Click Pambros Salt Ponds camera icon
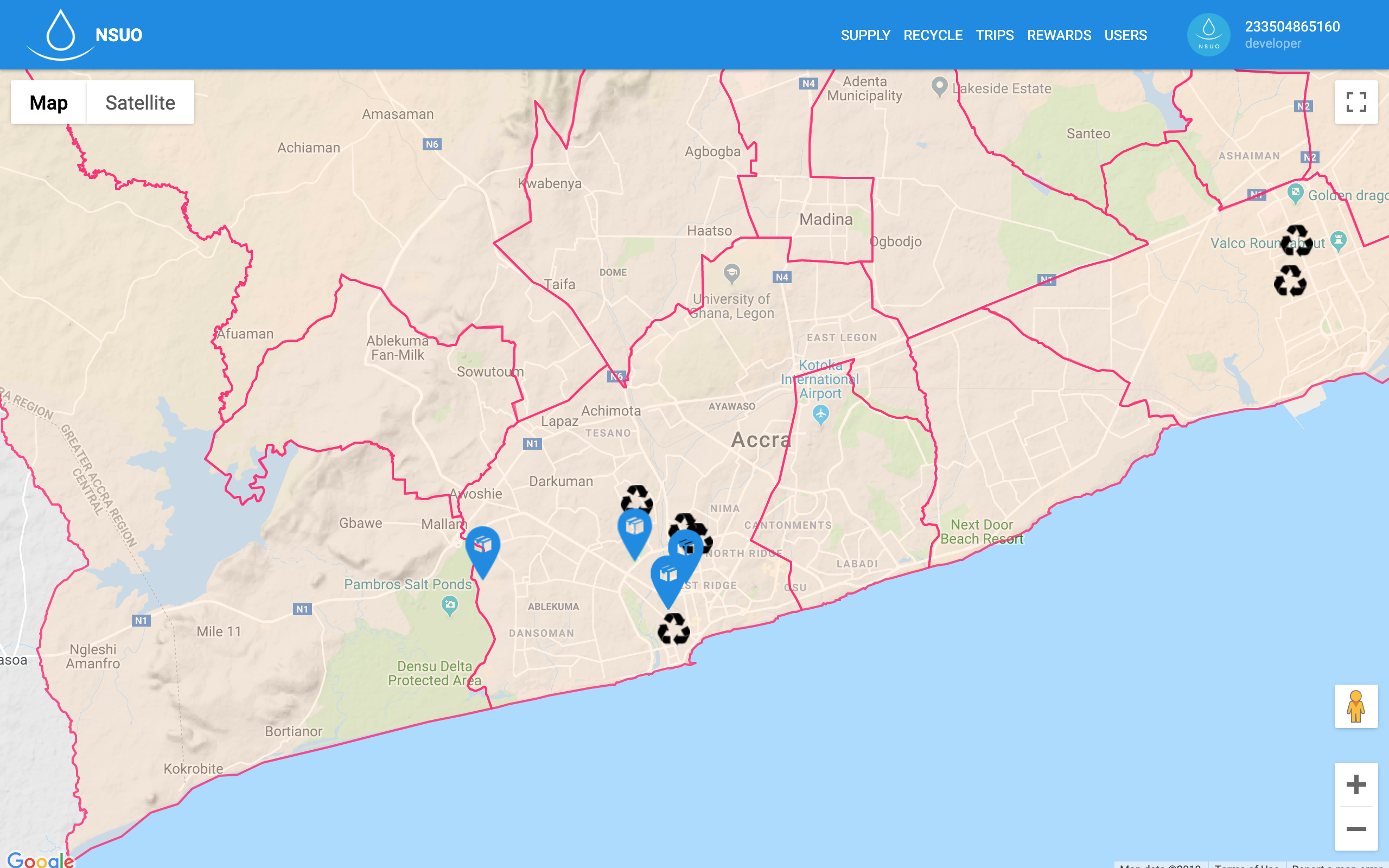The height and width of the screenshot is (868, 1389). coord(449,605)
